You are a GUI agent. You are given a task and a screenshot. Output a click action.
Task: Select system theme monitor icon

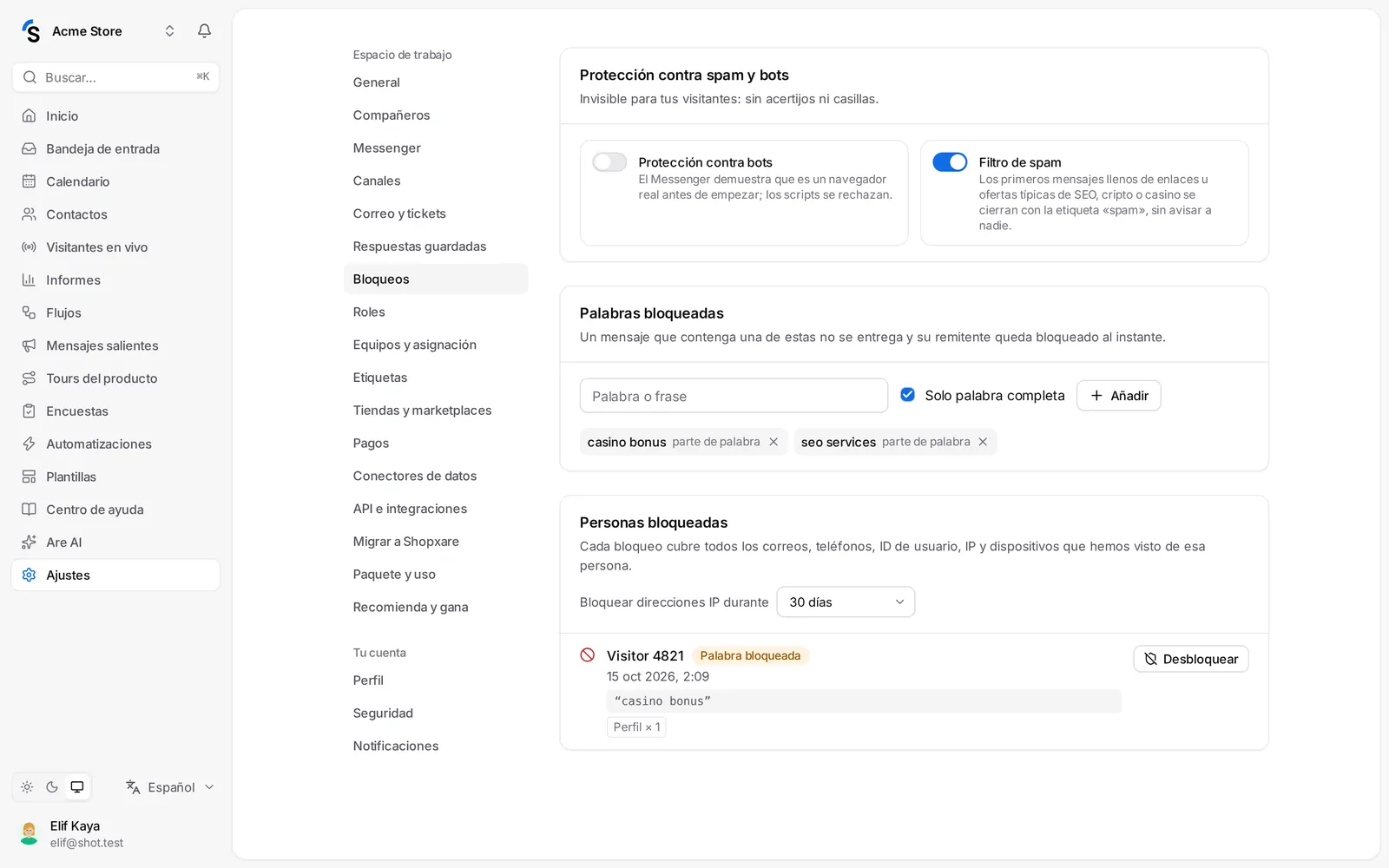77,787
